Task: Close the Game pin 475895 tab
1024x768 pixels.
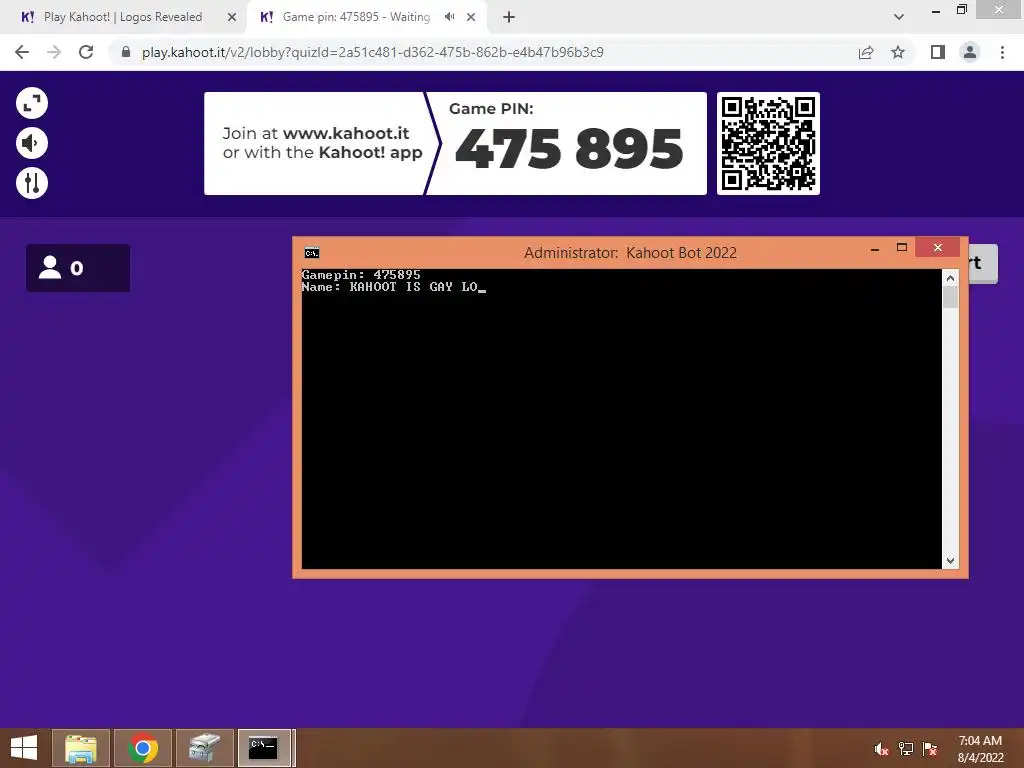Action: click(x=471, y=18)
